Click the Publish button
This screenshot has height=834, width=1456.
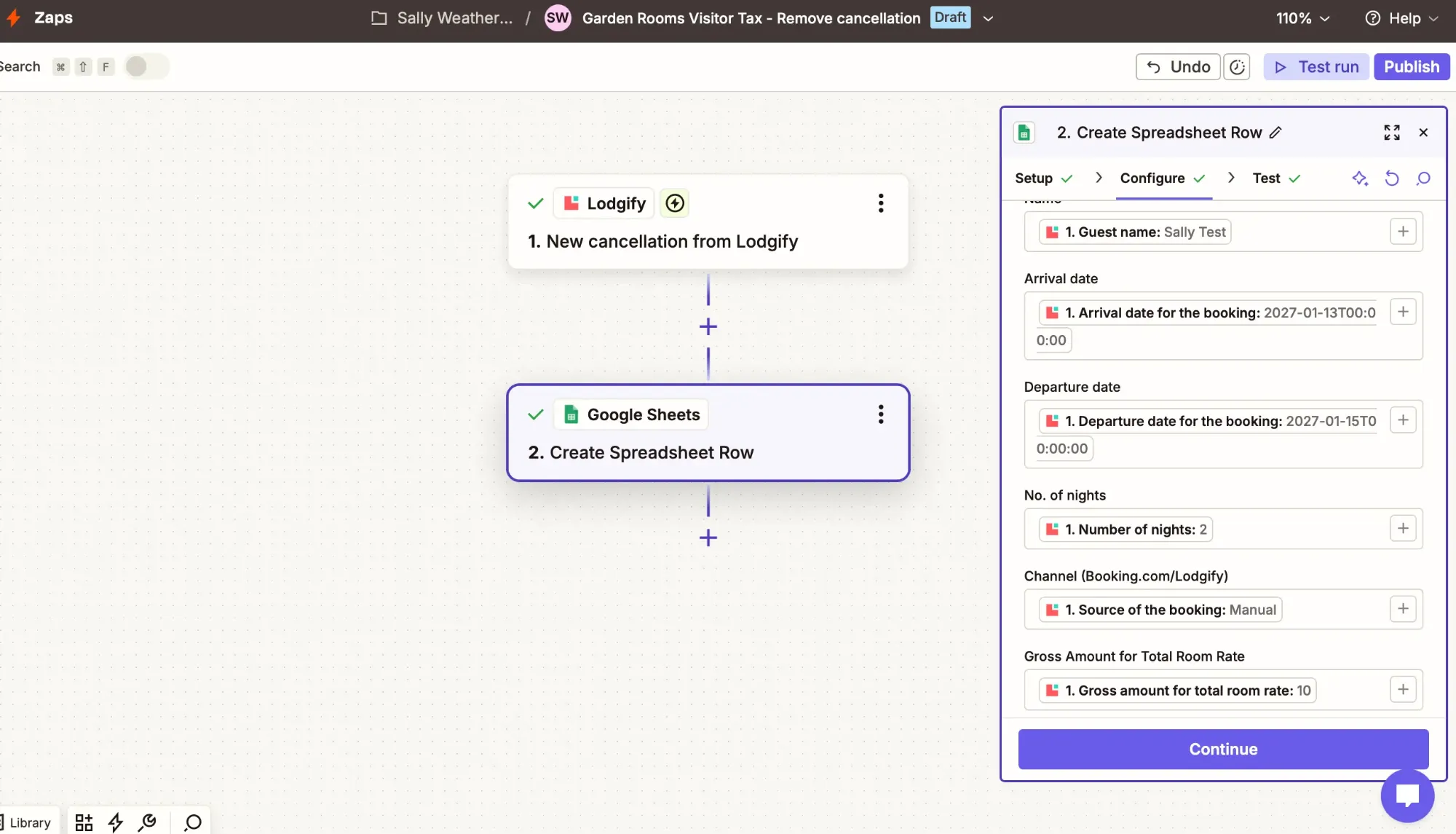coord(1412,67)
